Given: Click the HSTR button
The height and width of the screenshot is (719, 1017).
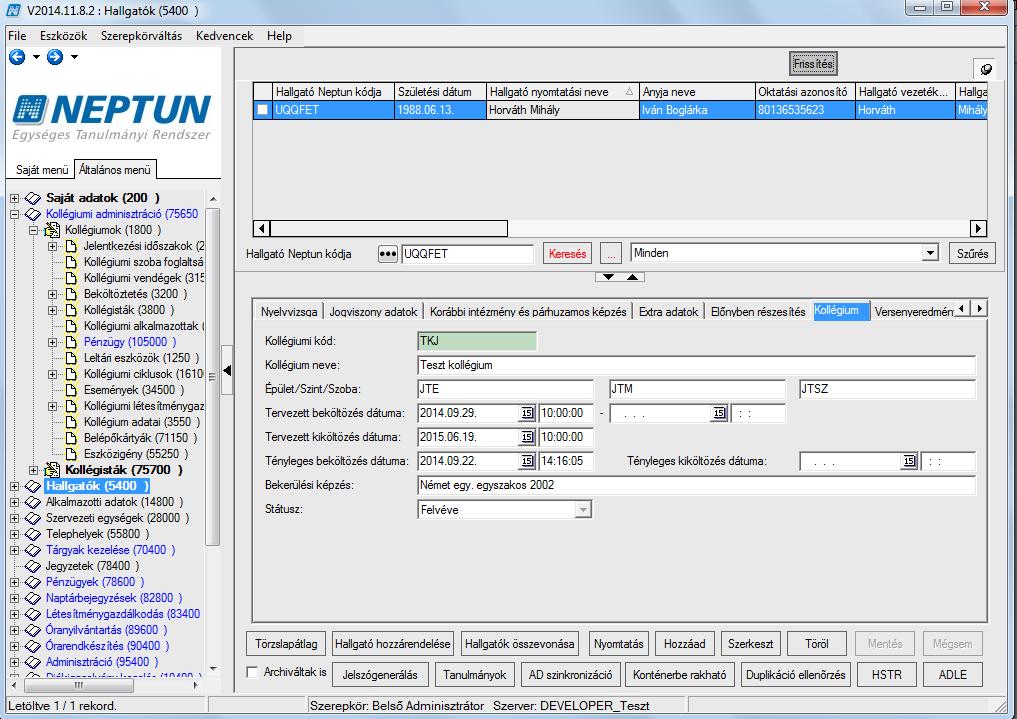Looking at the screenshot, I should [x=887, y=675].
